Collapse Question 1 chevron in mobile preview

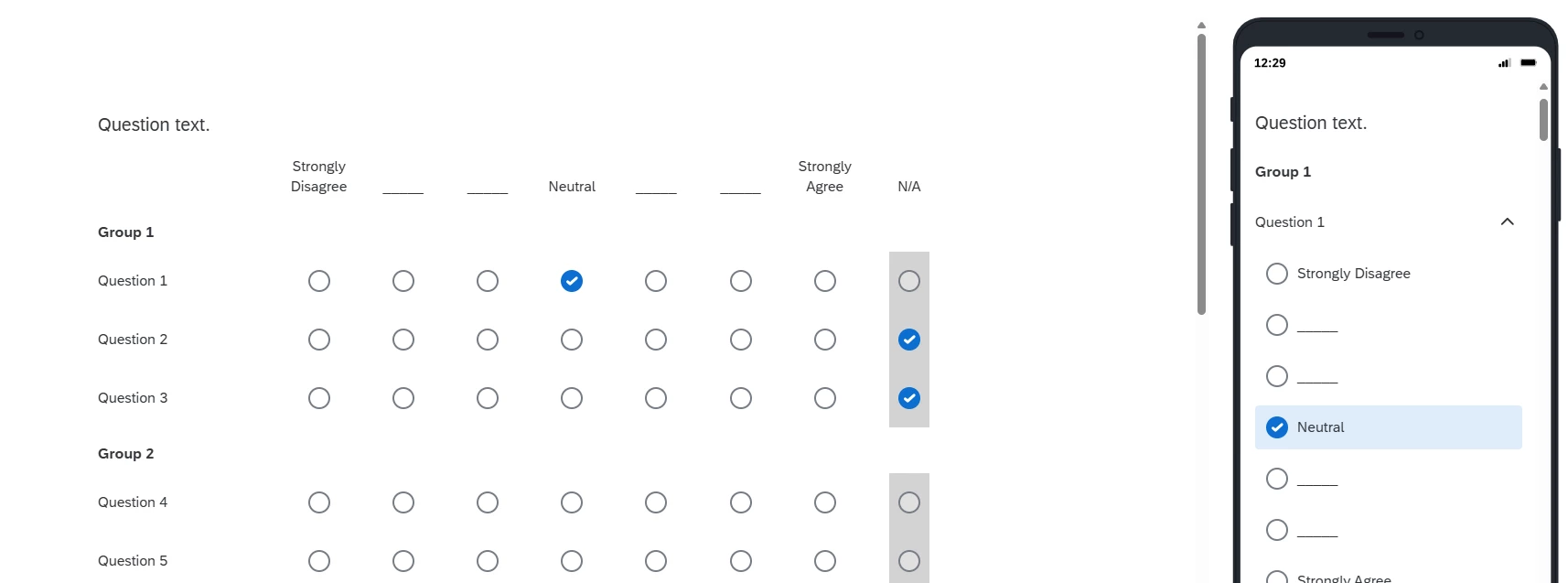[1508, 221]
